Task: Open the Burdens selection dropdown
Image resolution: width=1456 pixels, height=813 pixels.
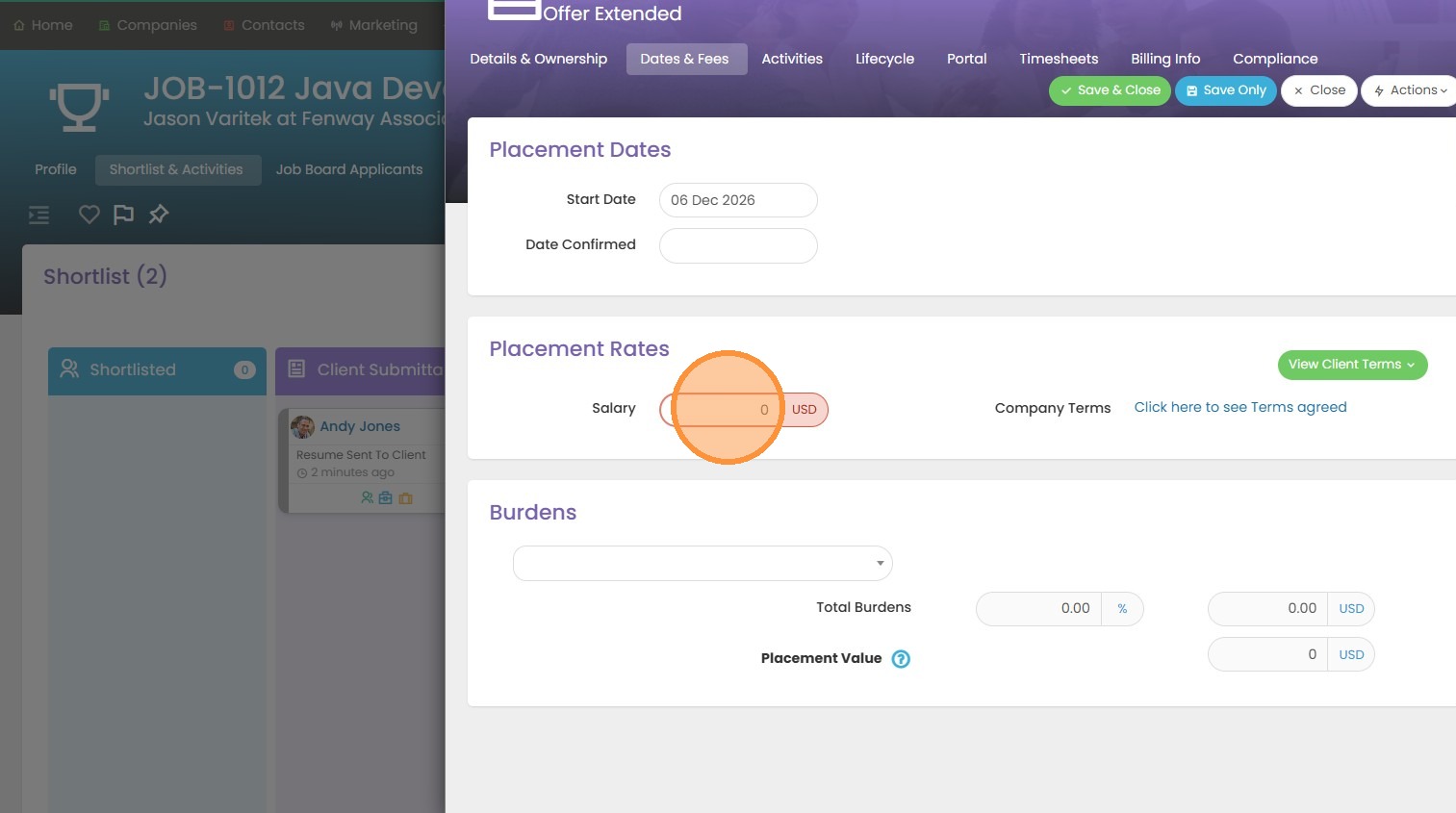Action: tap(702, 563)
